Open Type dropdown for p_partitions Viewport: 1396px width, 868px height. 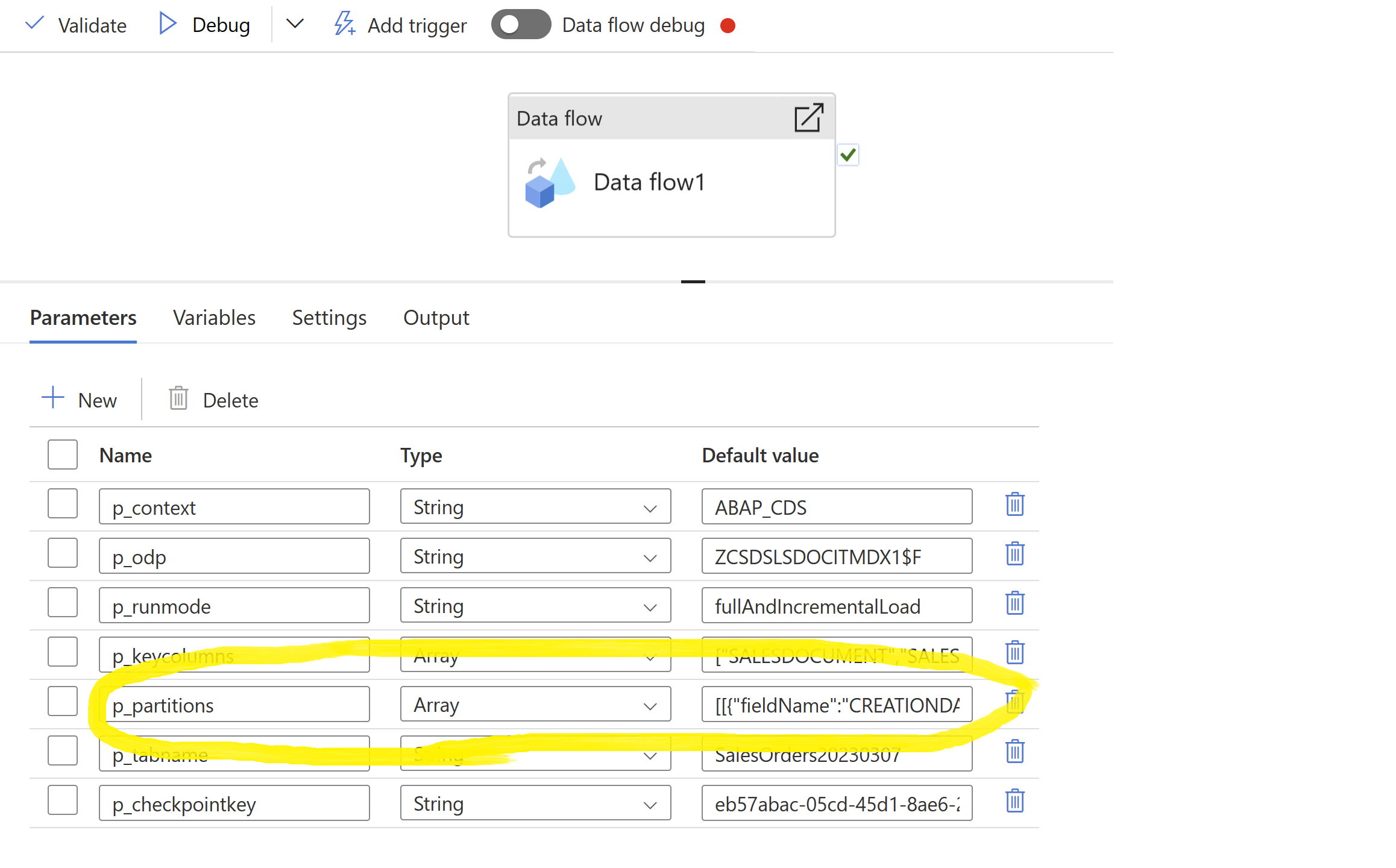pyautogui.click(x=535, y=705)
